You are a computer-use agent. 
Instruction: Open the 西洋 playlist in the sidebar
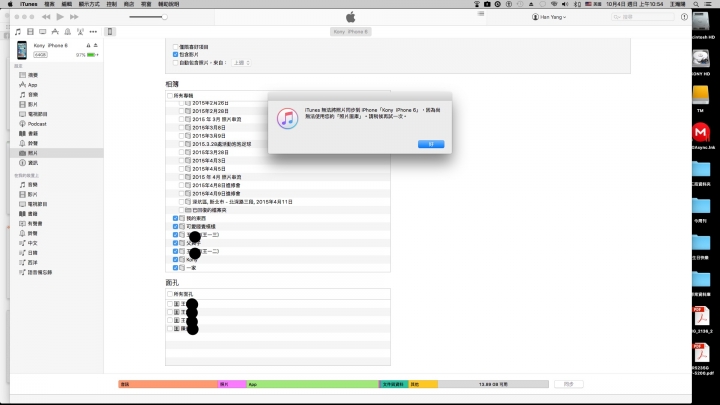(33, 262)
